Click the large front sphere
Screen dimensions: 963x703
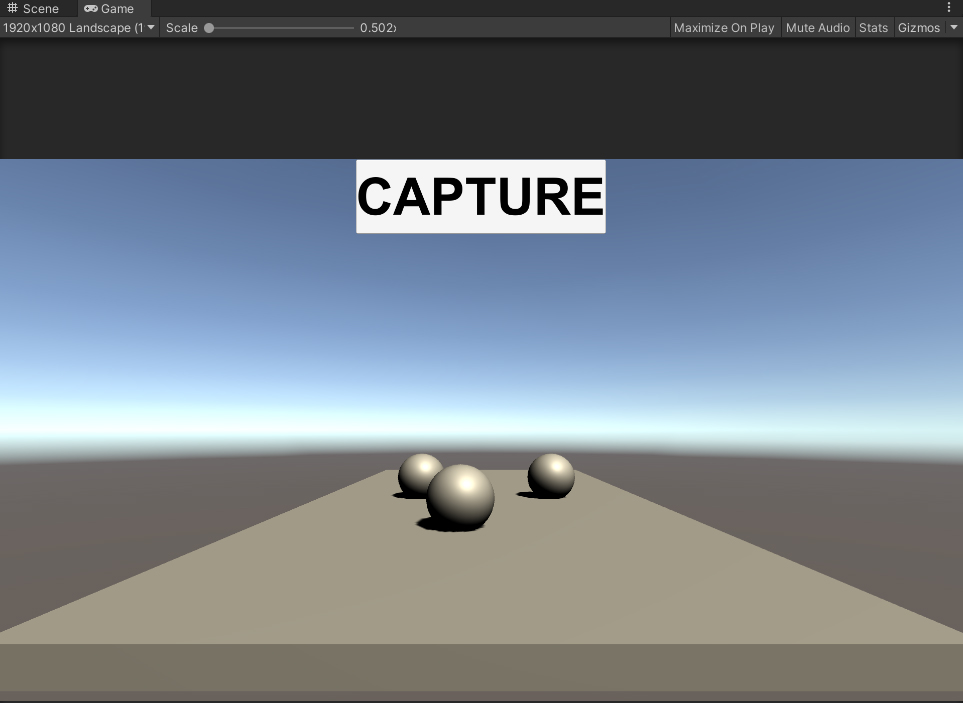pyautogui.click(x=460, y=497)
